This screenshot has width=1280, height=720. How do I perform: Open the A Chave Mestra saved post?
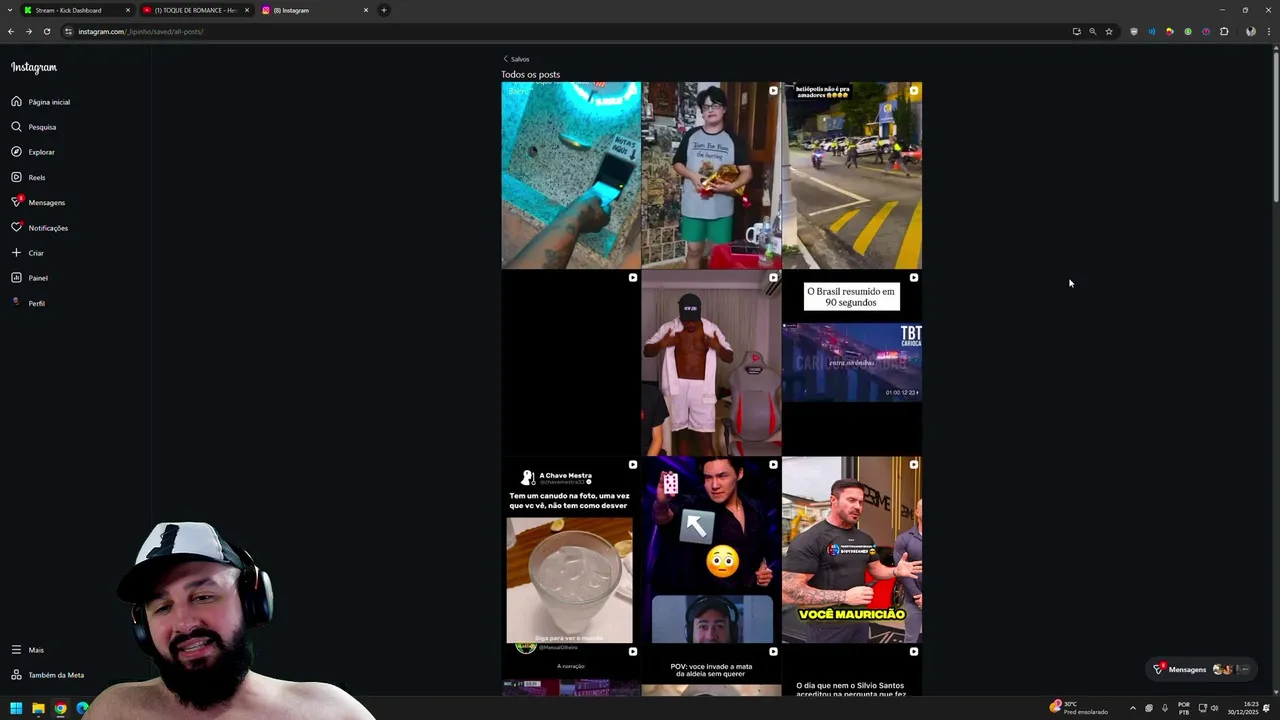pyautogui.click(x=571, y=550)
